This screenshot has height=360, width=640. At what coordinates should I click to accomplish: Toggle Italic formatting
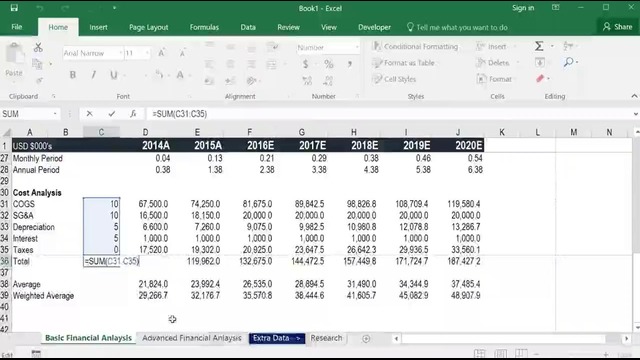(x=93, y=75)
